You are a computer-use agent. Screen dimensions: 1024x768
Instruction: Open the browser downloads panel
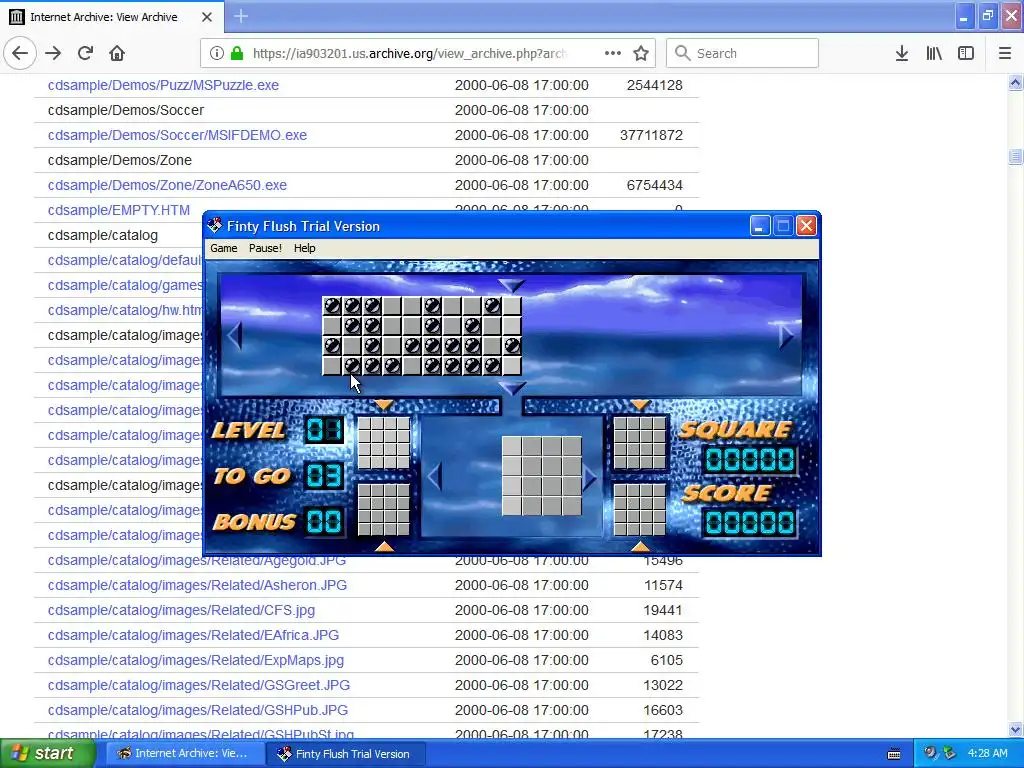[902, 54]
